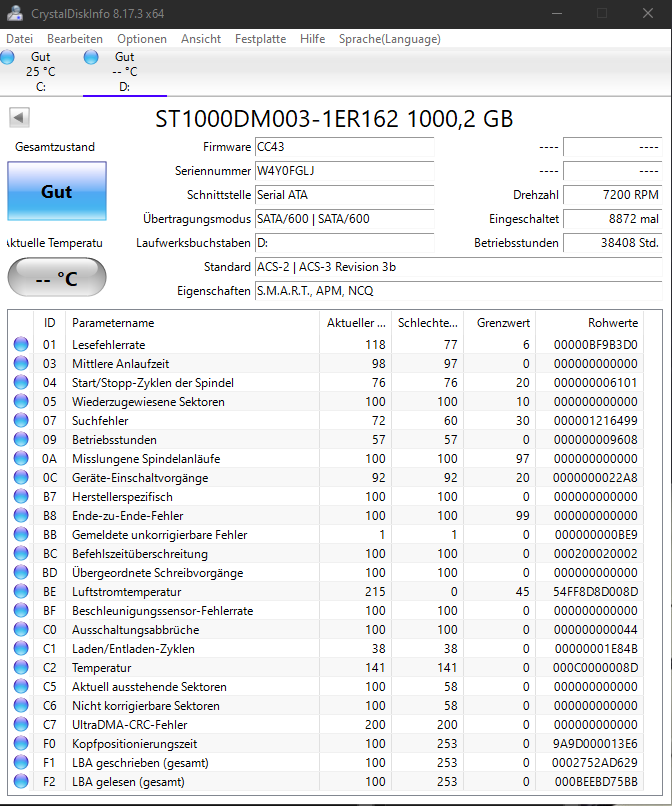
Task: Click status orb of Kopfpositionierungszeit row
Action: (21, 744)
